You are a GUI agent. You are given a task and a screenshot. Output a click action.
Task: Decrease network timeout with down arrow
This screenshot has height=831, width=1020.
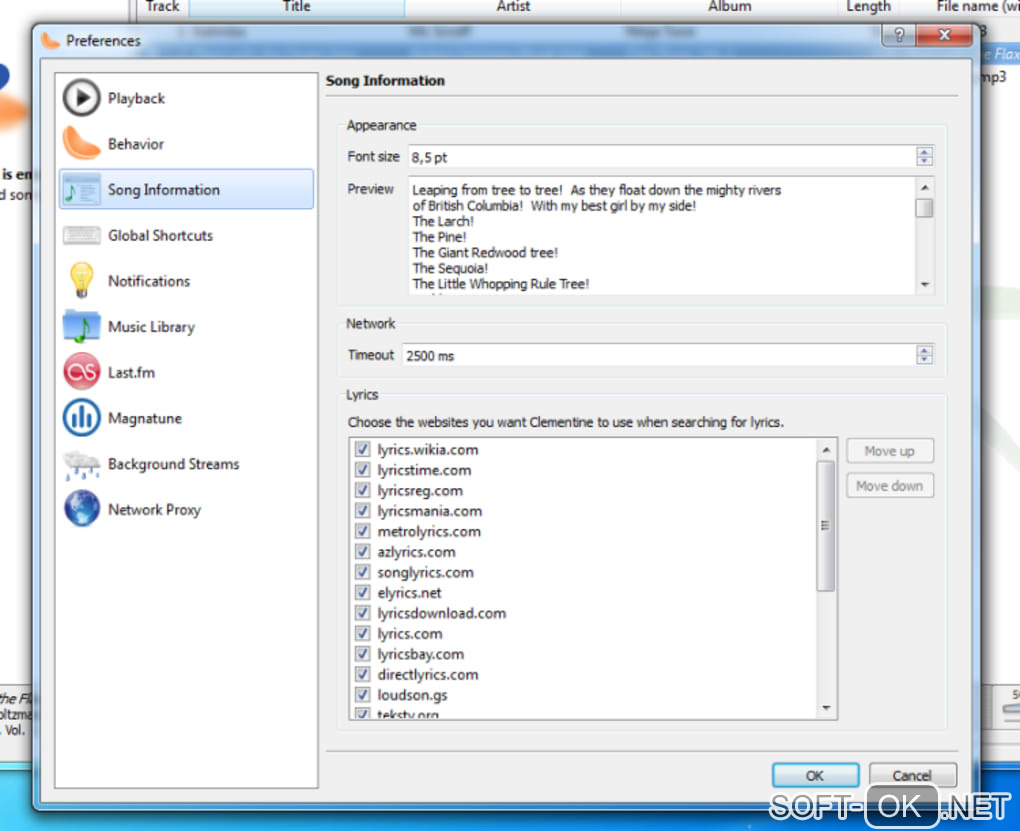(924, 359)
